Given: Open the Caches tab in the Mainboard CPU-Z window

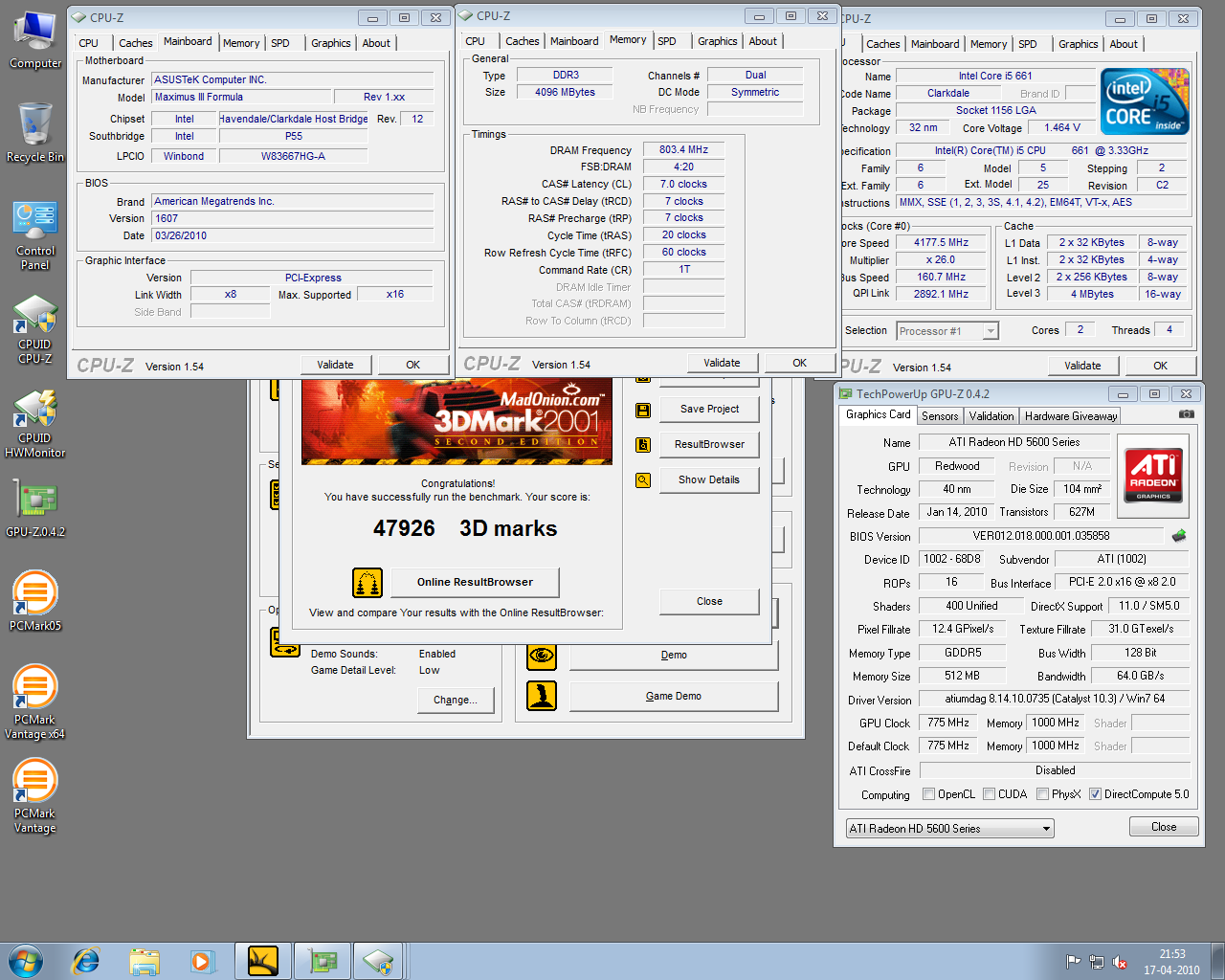Looking at the screenshot, I should [135, 43].
